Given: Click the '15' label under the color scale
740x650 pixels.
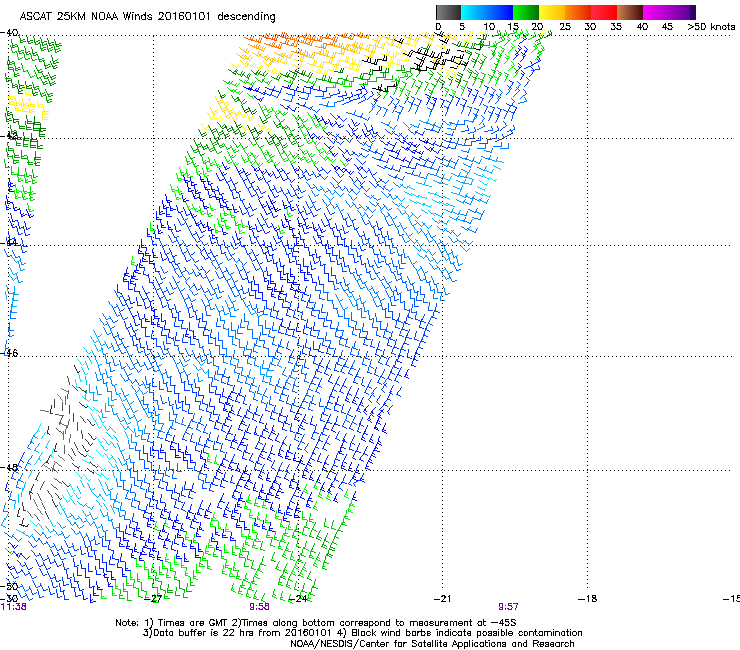Looking at the screenshot, I should [x=513, y=27].
